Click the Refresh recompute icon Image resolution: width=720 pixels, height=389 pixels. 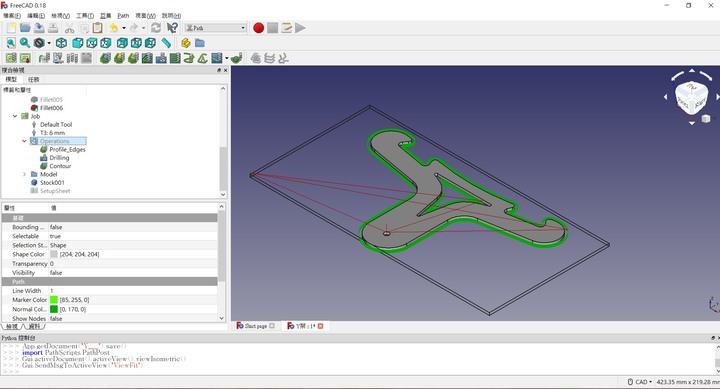[156, 28]
